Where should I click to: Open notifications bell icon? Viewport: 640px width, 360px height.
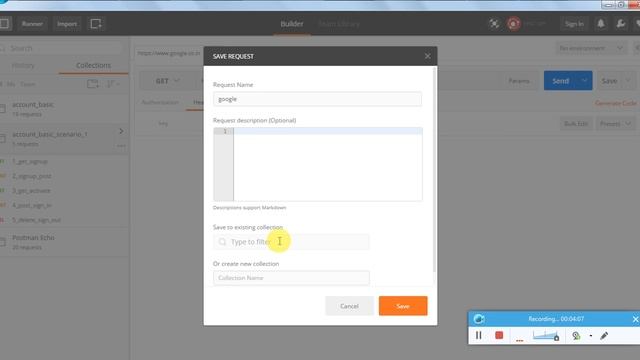coord(601,24)
